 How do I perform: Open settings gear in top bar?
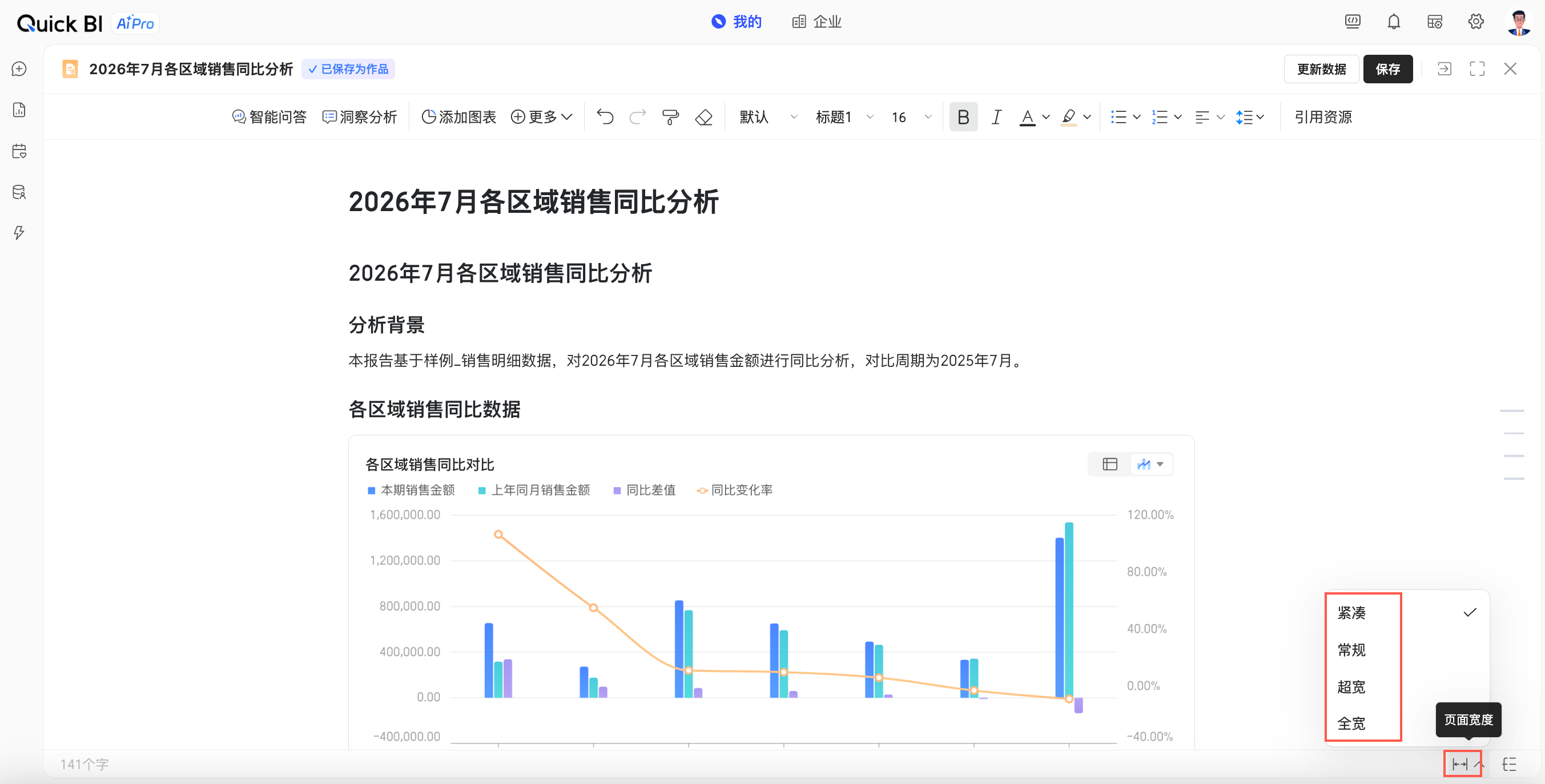pos(1476,22)
